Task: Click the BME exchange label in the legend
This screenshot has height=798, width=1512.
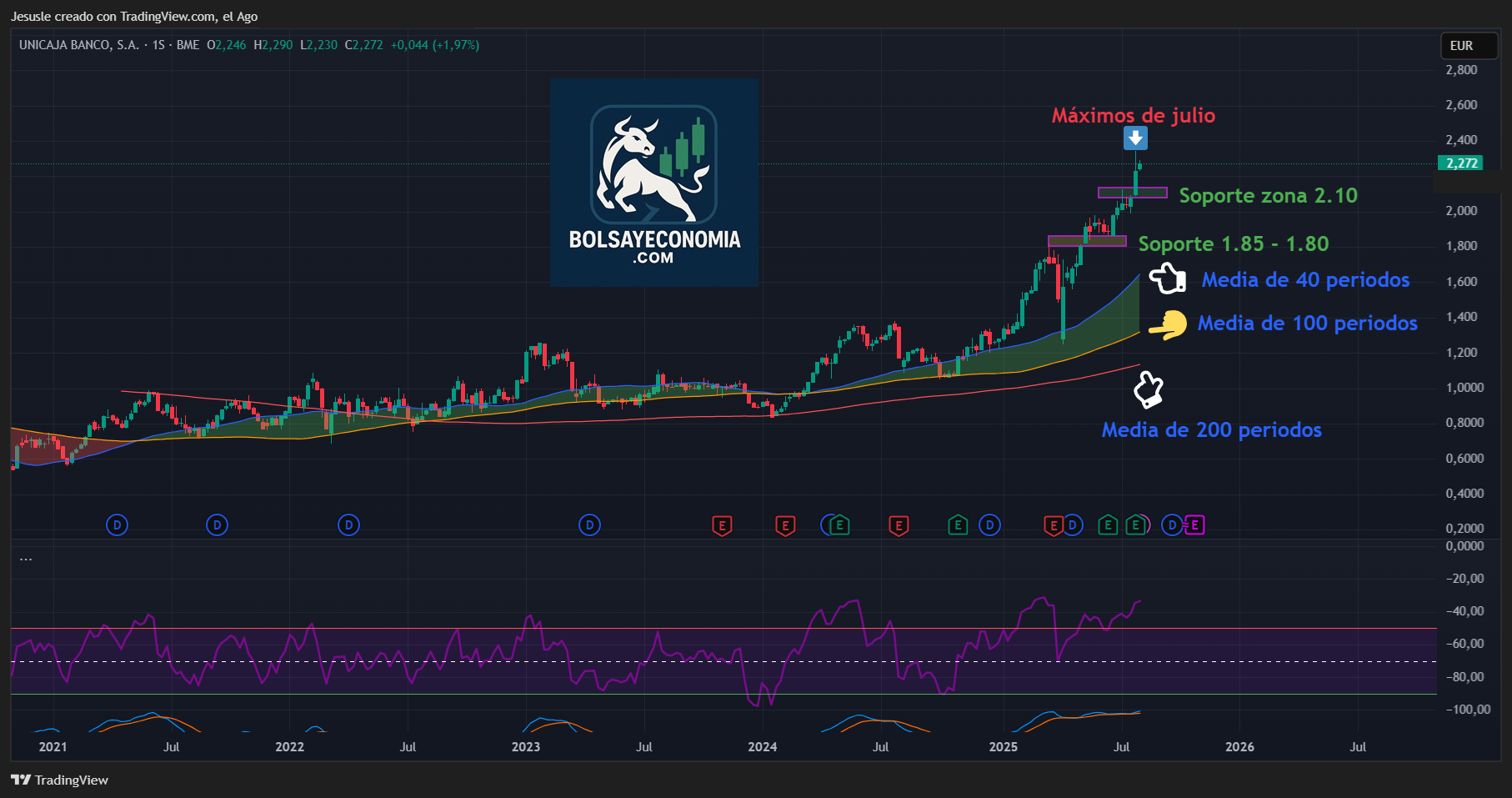Action: pos(188,45)
